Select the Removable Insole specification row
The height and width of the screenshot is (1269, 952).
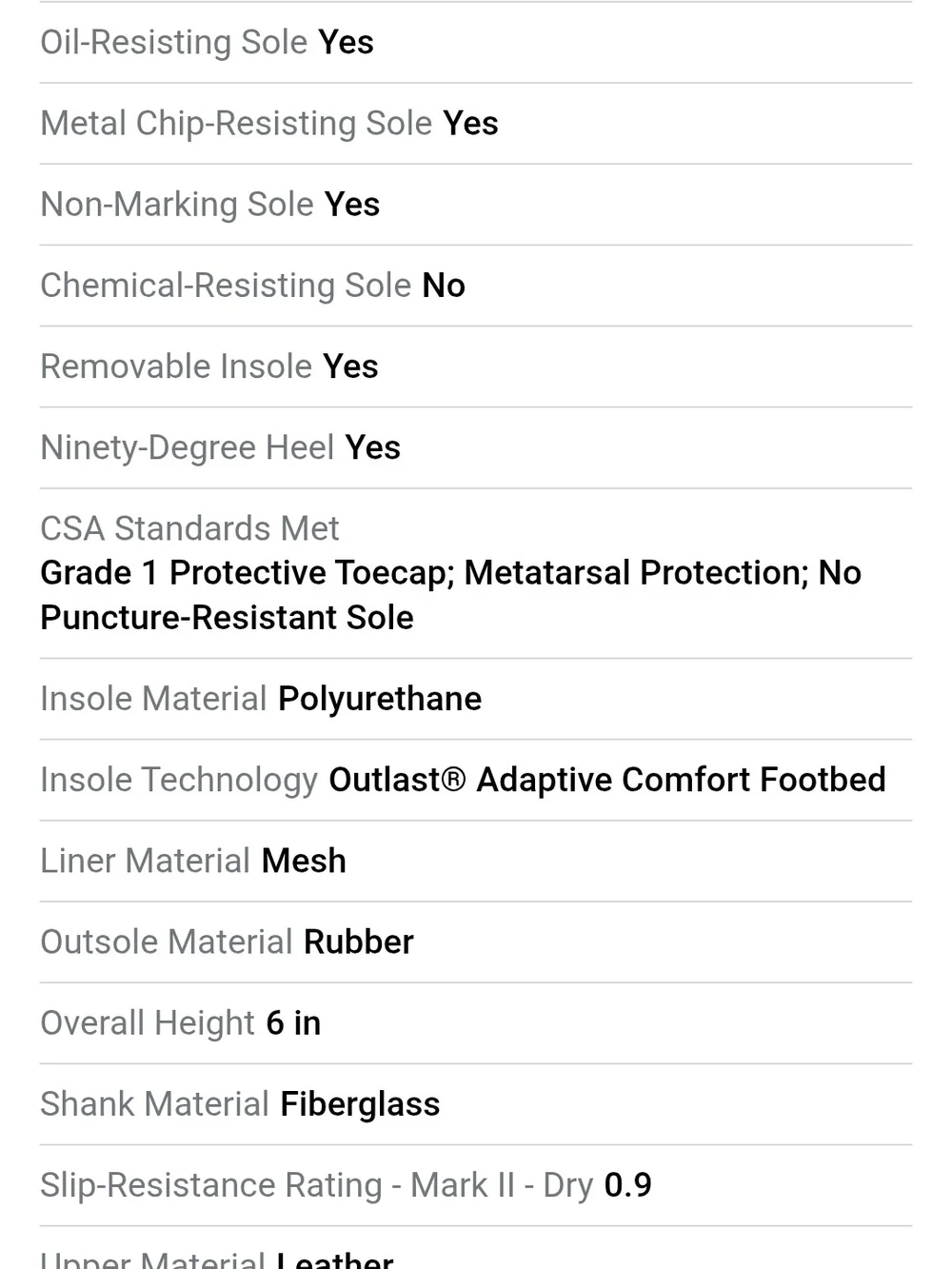click(x=476, y=367)
